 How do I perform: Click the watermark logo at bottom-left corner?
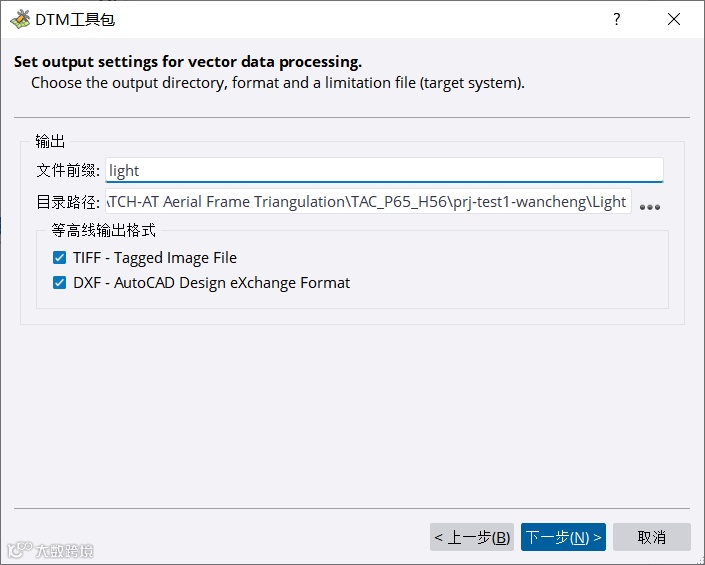[x=50, y=550]
